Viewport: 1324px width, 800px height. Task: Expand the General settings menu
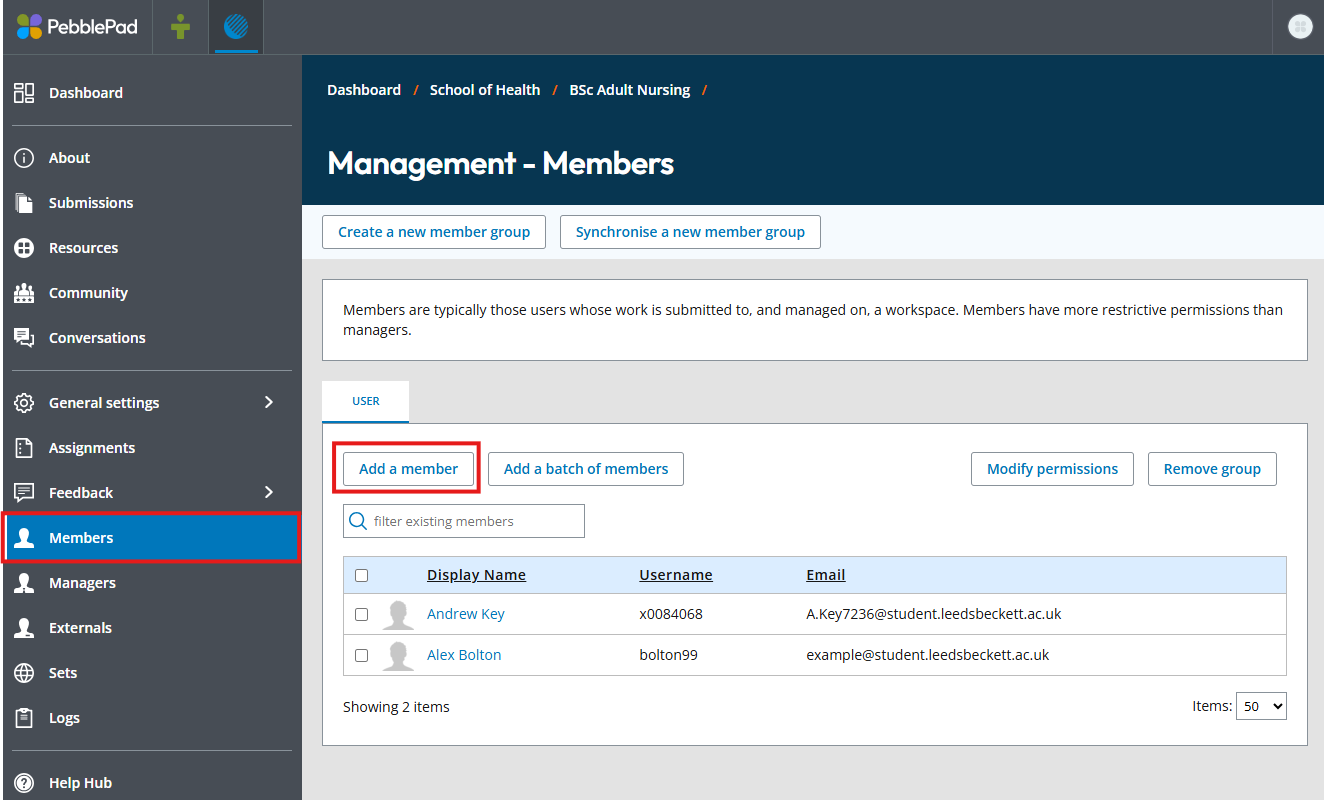pyautogui.click(x=104, y=402)
